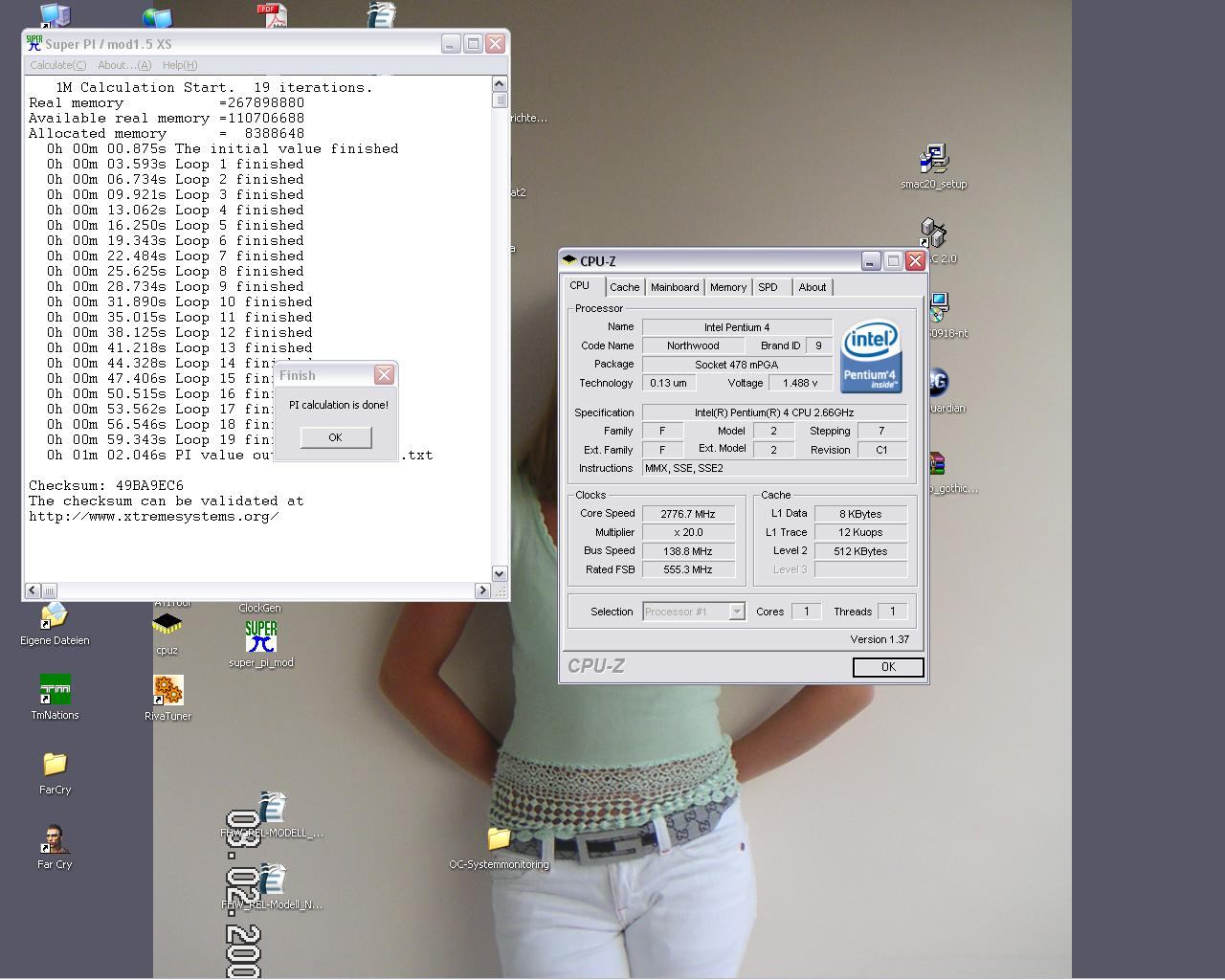Click the Bus Speed value 138.8 MHz
This screenshot has width=1225, height=980.
(688, 551)
